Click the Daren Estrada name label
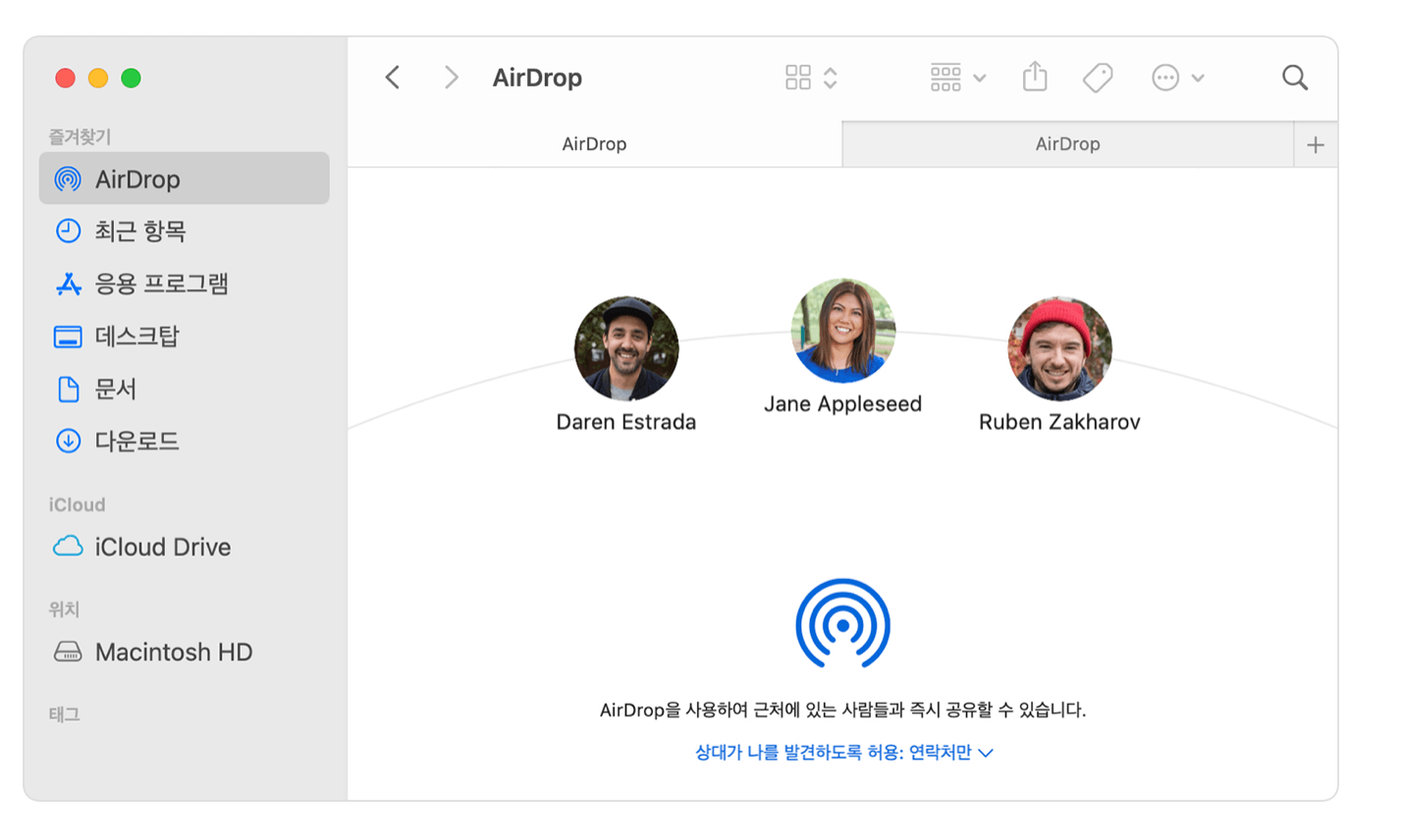Viewport: 1404px width, 840px height. tap(626, 422)
